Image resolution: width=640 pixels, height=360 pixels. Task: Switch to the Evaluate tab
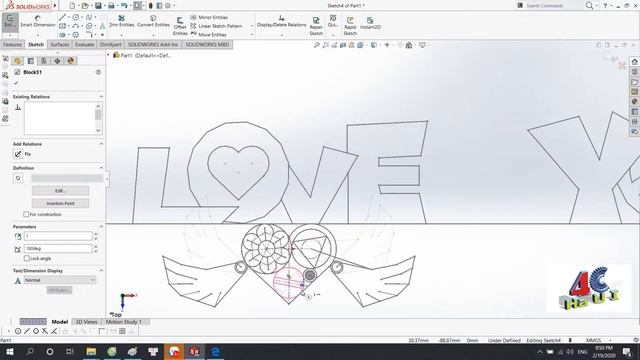coord(84,44)
